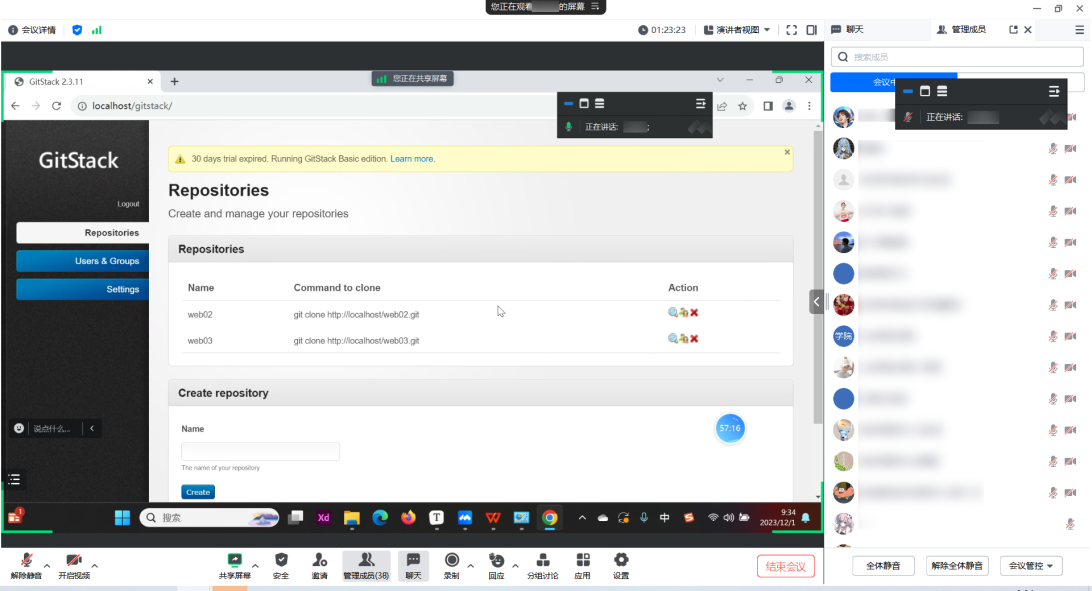The height and width of the screenshot is (591, 1092).
Task: Follow the Learn more link in trial banner
Action: 412,159
